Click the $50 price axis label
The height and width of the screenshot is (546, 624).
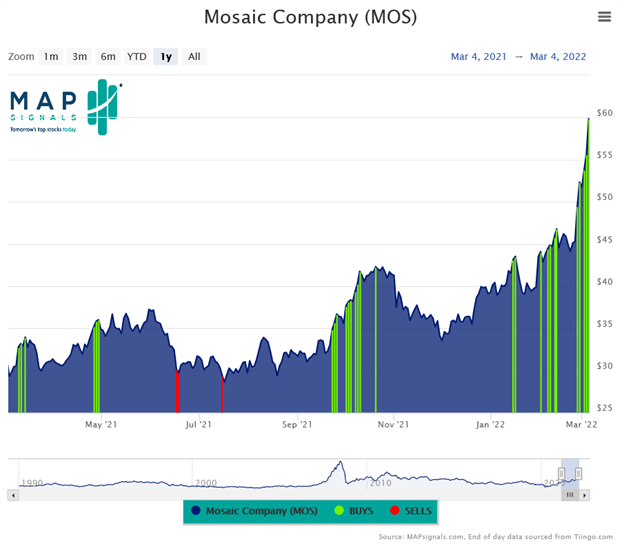click(604, 197)
